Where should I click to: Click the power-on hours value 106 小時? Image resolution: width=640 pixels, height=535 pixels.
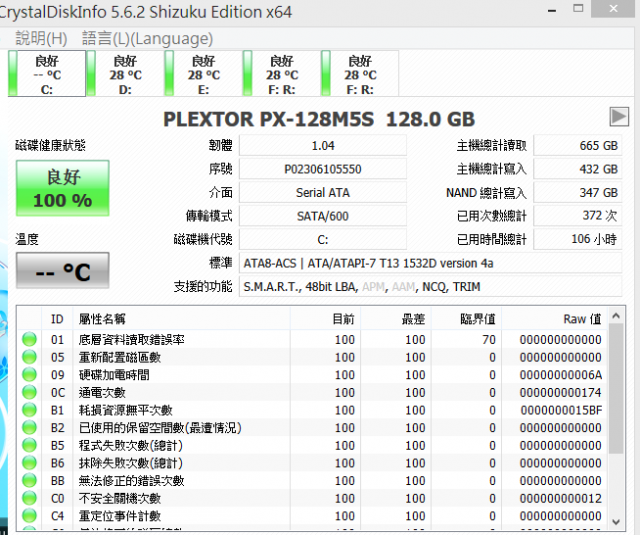click(578, 240)
